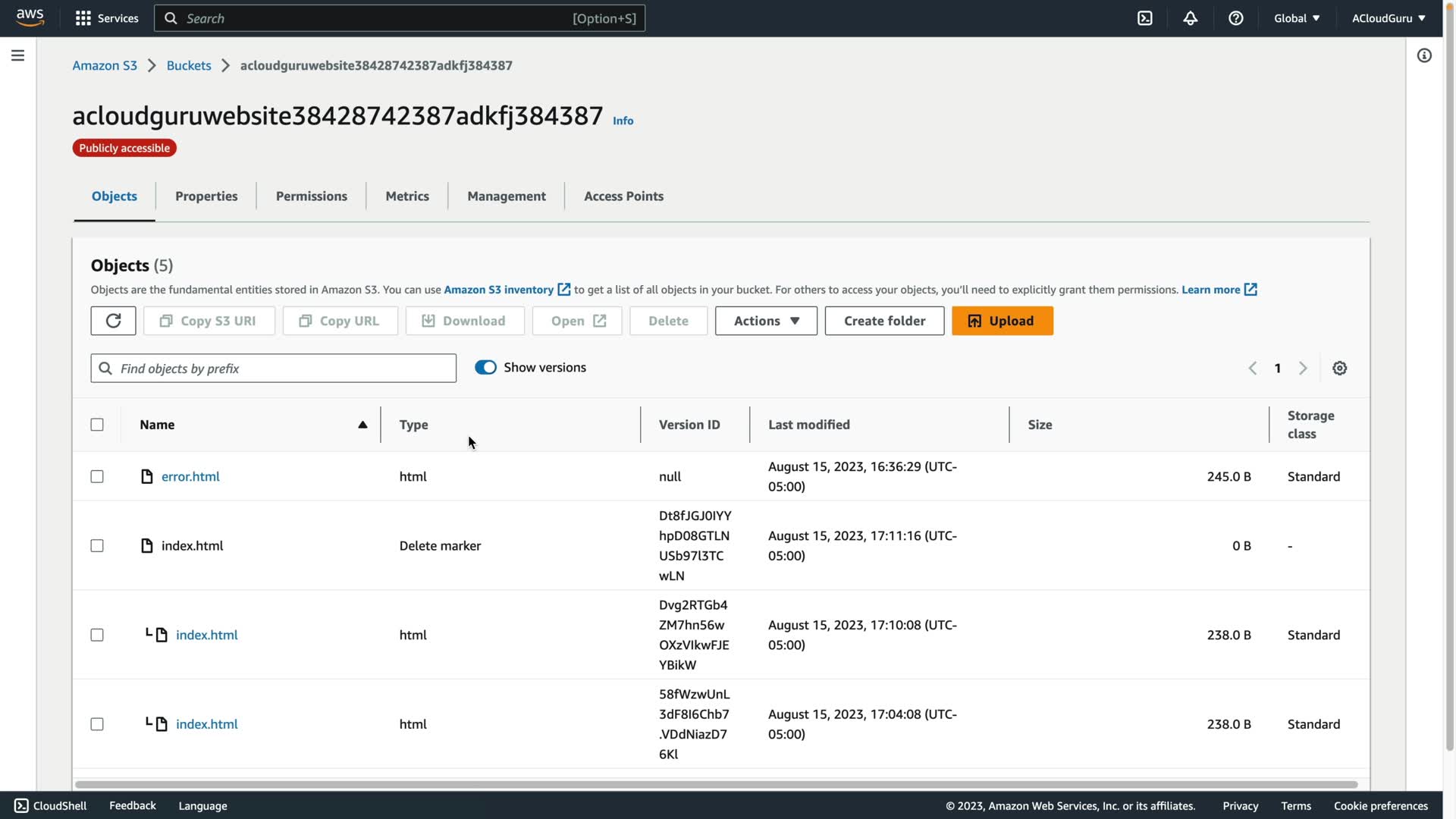
Task: Select the error.html row checkbox
Action: 97,476
